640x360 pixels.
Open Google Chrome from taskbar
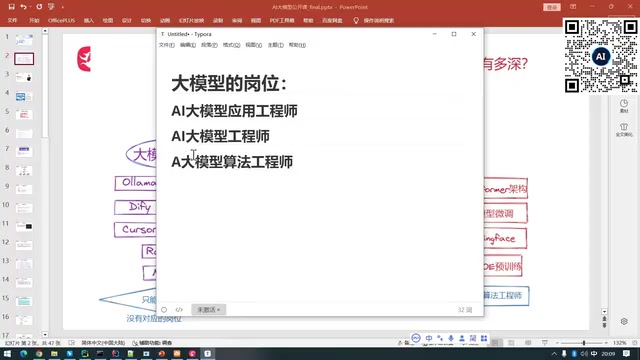click(39, 353)
